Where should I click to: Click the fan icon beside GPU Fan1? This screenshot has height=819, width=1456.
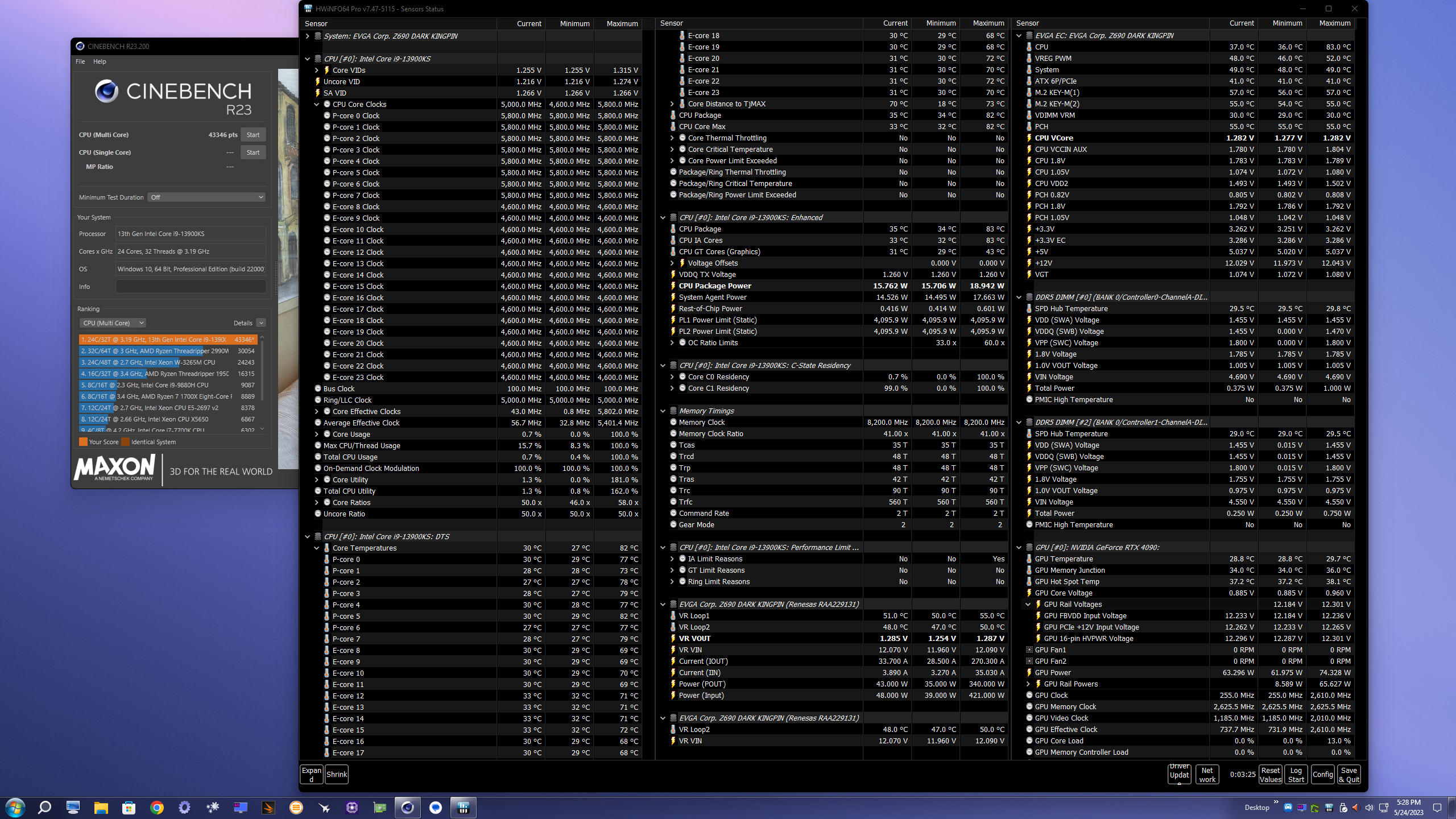1029,650
